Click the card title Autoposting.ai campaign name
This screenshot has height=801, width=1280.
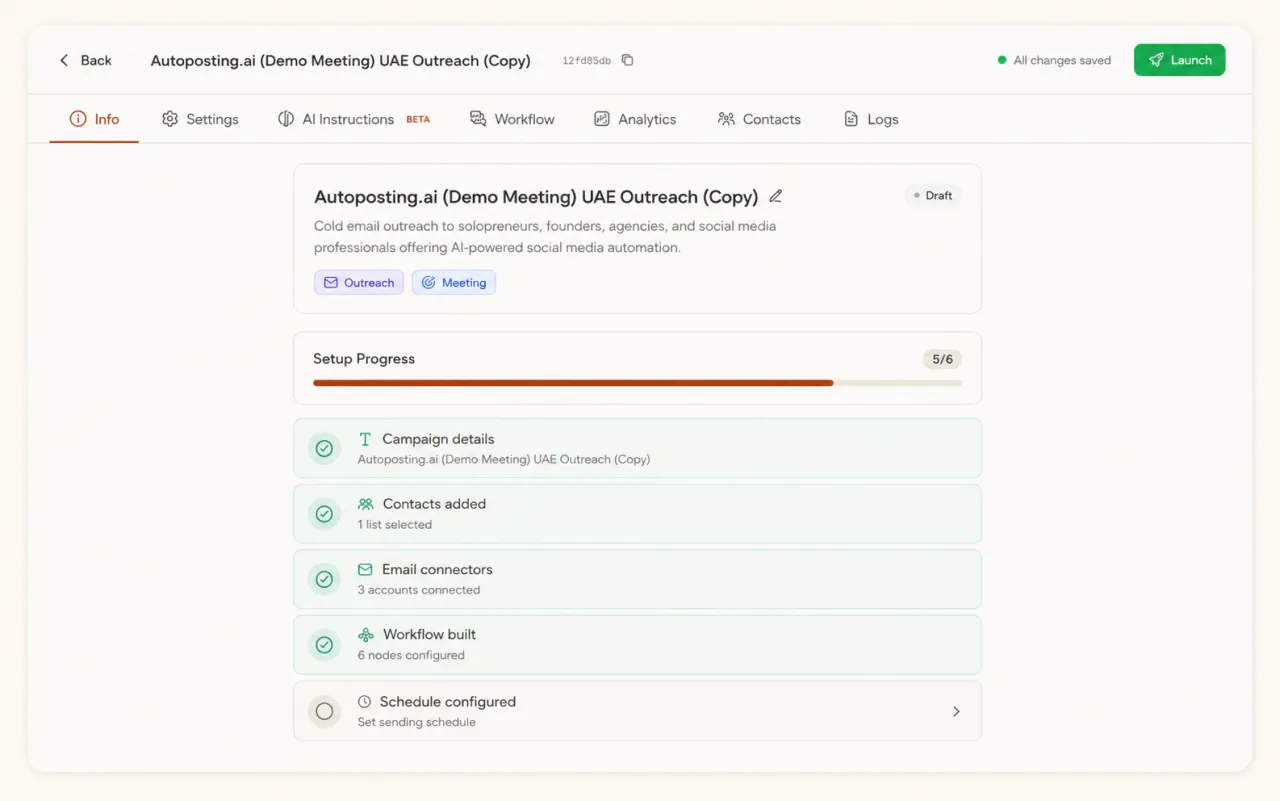(x=536, y=196)
